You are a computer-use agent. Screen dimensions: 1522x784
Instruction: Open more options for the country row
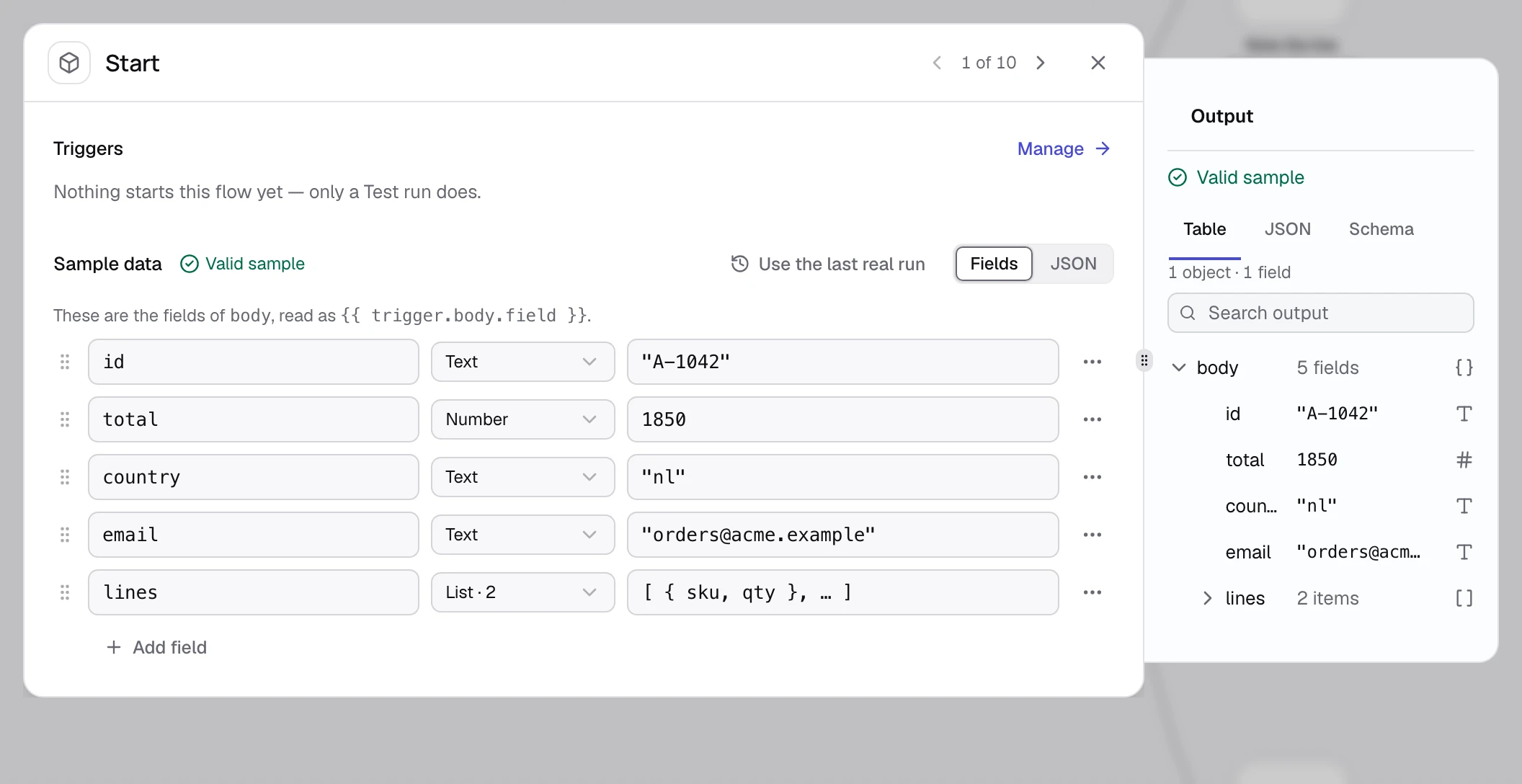pyautogui.click(x=1092, y=477)
